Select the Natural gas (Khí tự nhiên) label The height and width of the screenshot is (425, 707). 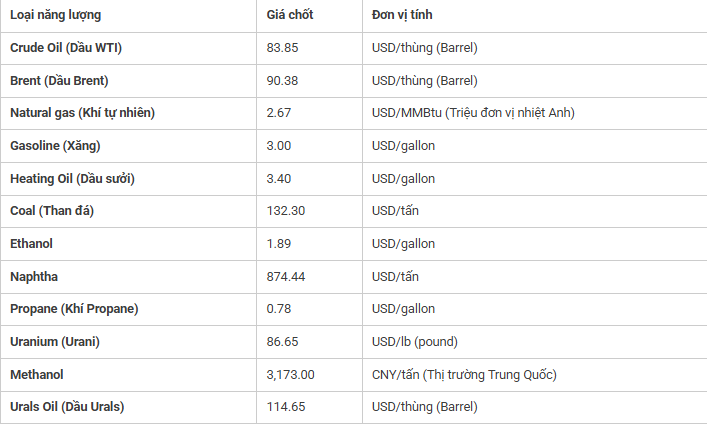82,113
